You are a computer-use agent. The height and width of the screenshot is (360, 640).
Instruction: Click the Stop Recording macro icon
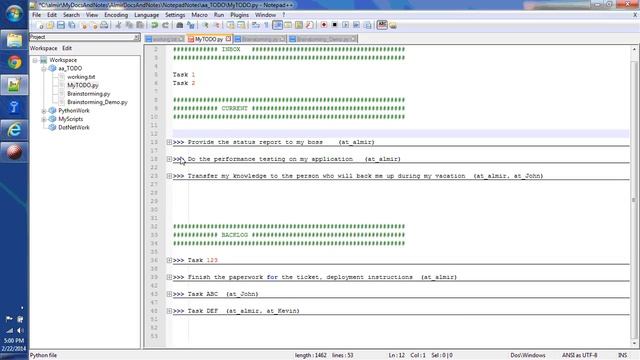pos(335,25)
